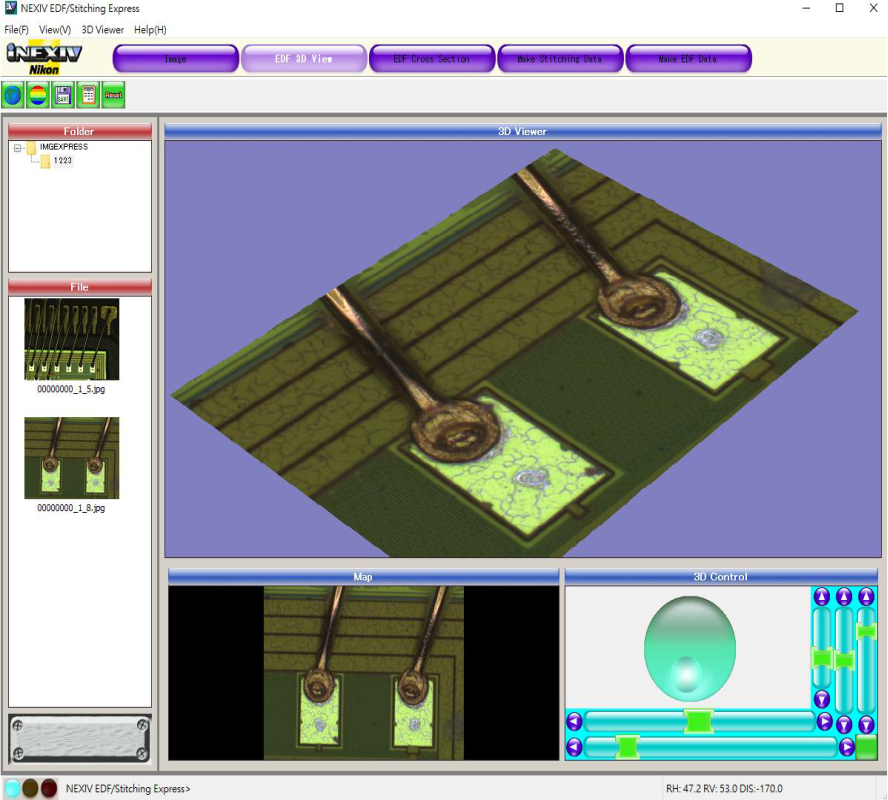Viewport: 888px width, 800px height.
Task: Click the rainbow color map icon
Action: click(x=38, y=95)
